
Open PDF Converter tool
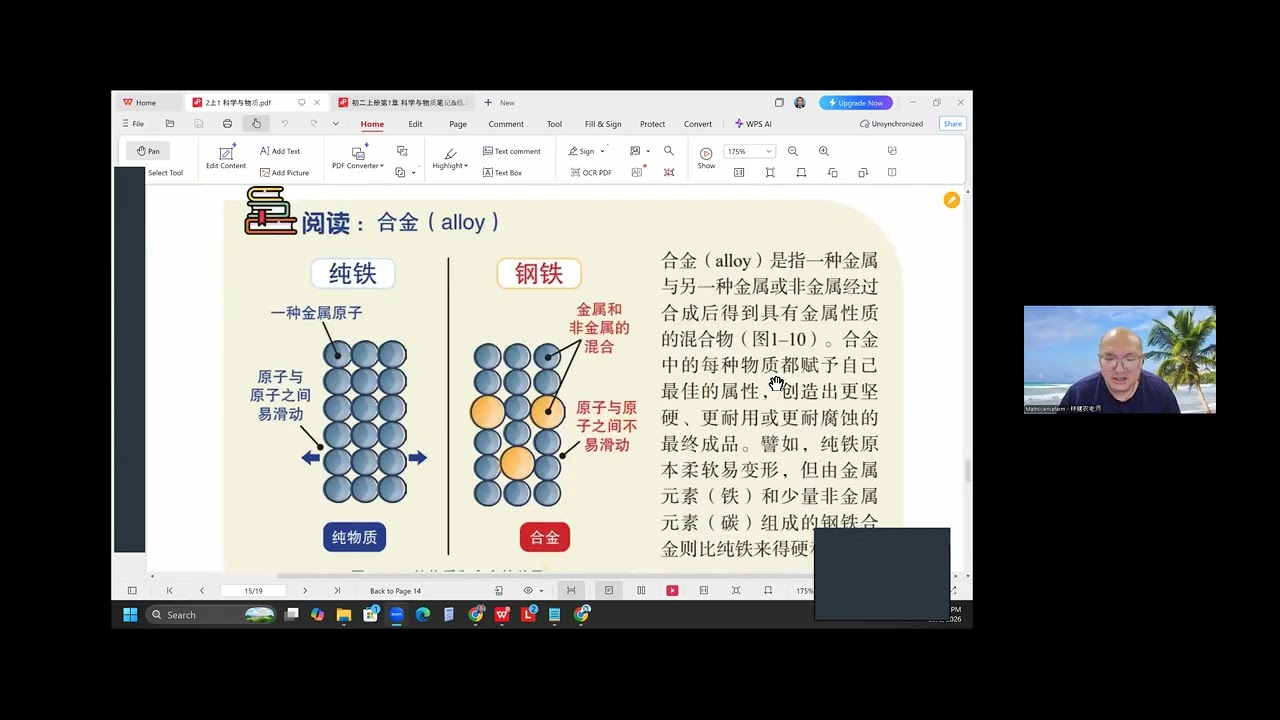coord(357,157)
